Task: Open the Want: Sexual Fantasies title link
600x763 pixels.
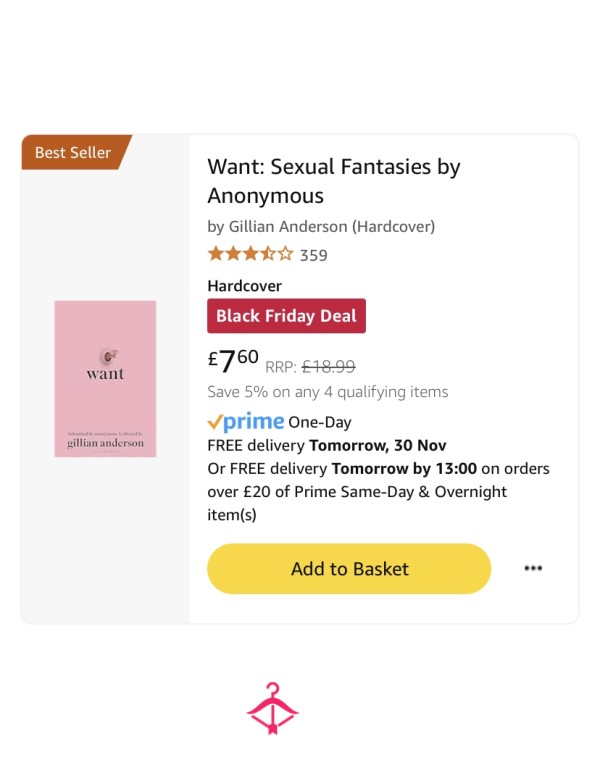Action: [333, 181]
